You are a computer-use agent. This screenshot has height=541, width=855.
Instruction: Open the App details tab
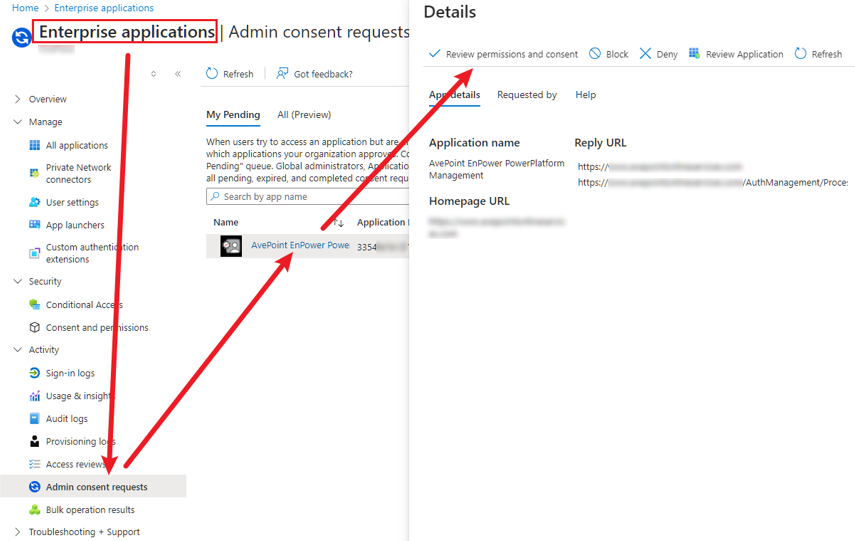pyautogui.click(x=454, y=94)
